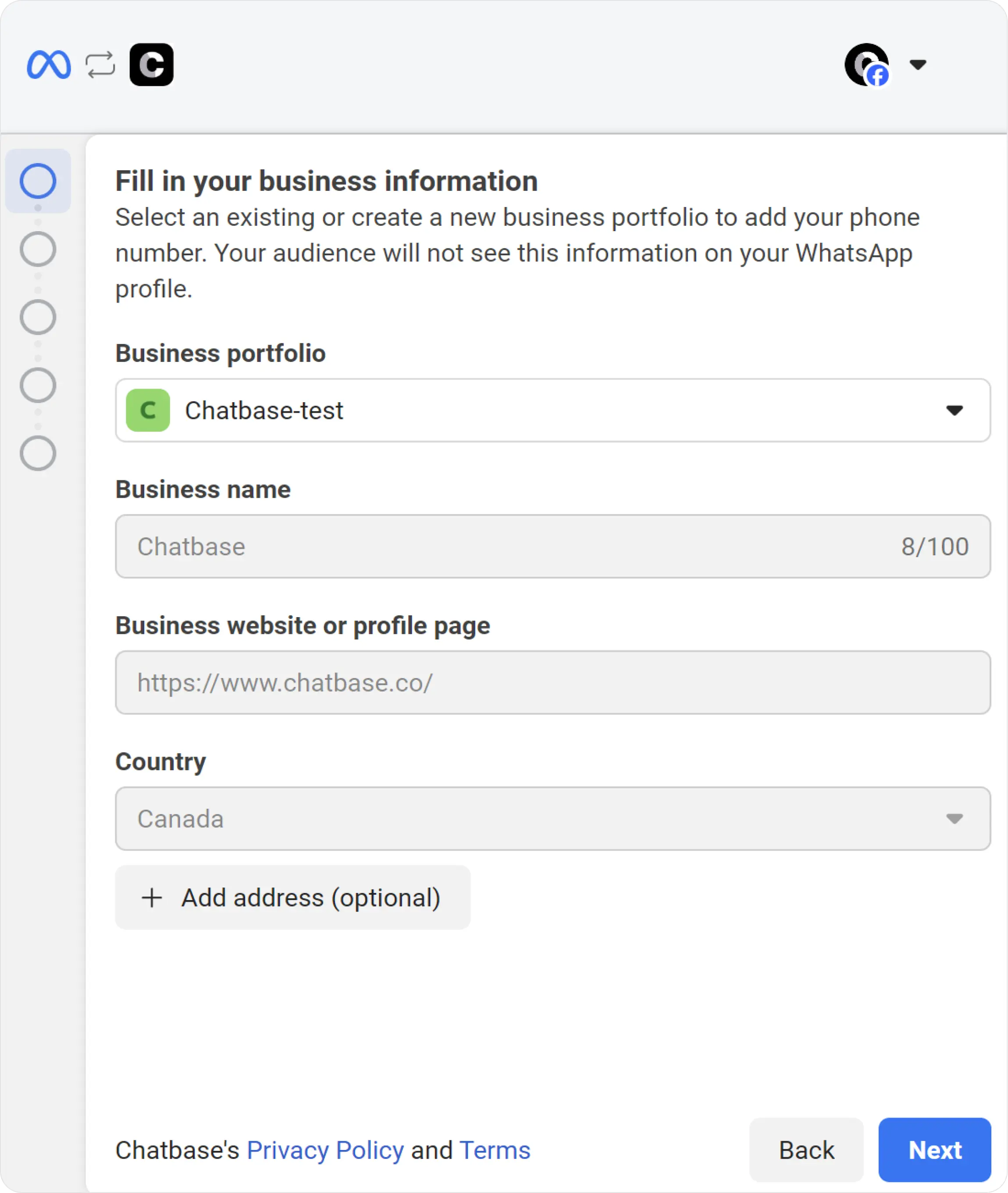Click green C icon of Chatbase-test

(148, 411)
